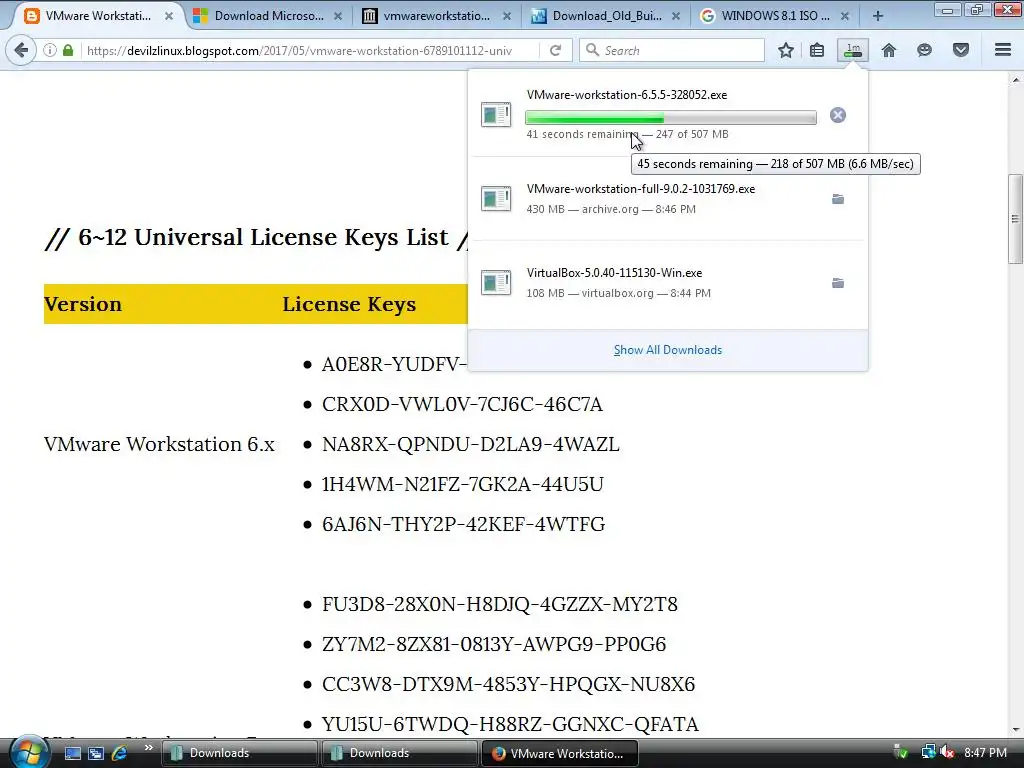This screenshot has height=768, width=1024.
Task: Click the Search input field
Action: click(671, 50)
